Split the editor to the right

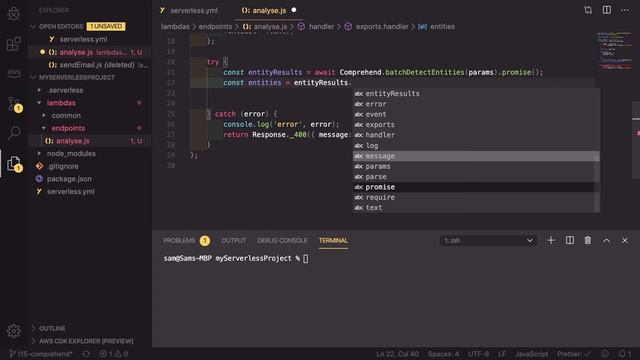pyautogui.click(x=607, y=10)
